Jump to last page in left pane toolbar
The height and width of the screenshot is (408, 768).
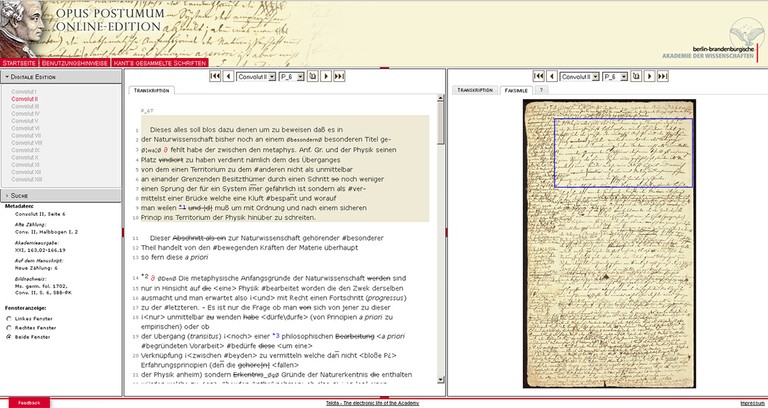(x=339, y=76)
